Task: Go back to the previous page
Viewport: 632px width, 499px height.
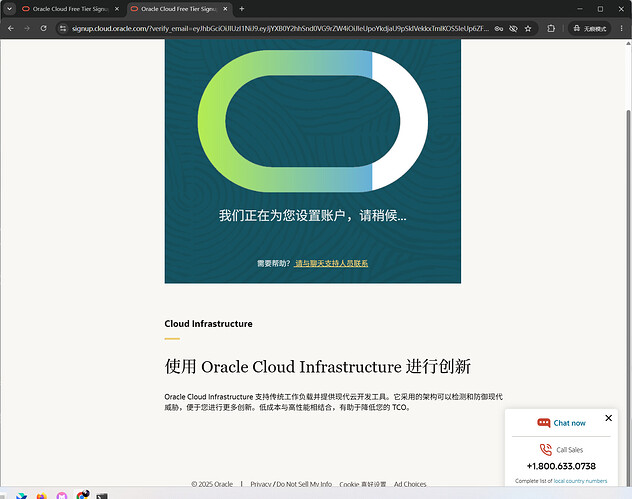Action: 11,28
